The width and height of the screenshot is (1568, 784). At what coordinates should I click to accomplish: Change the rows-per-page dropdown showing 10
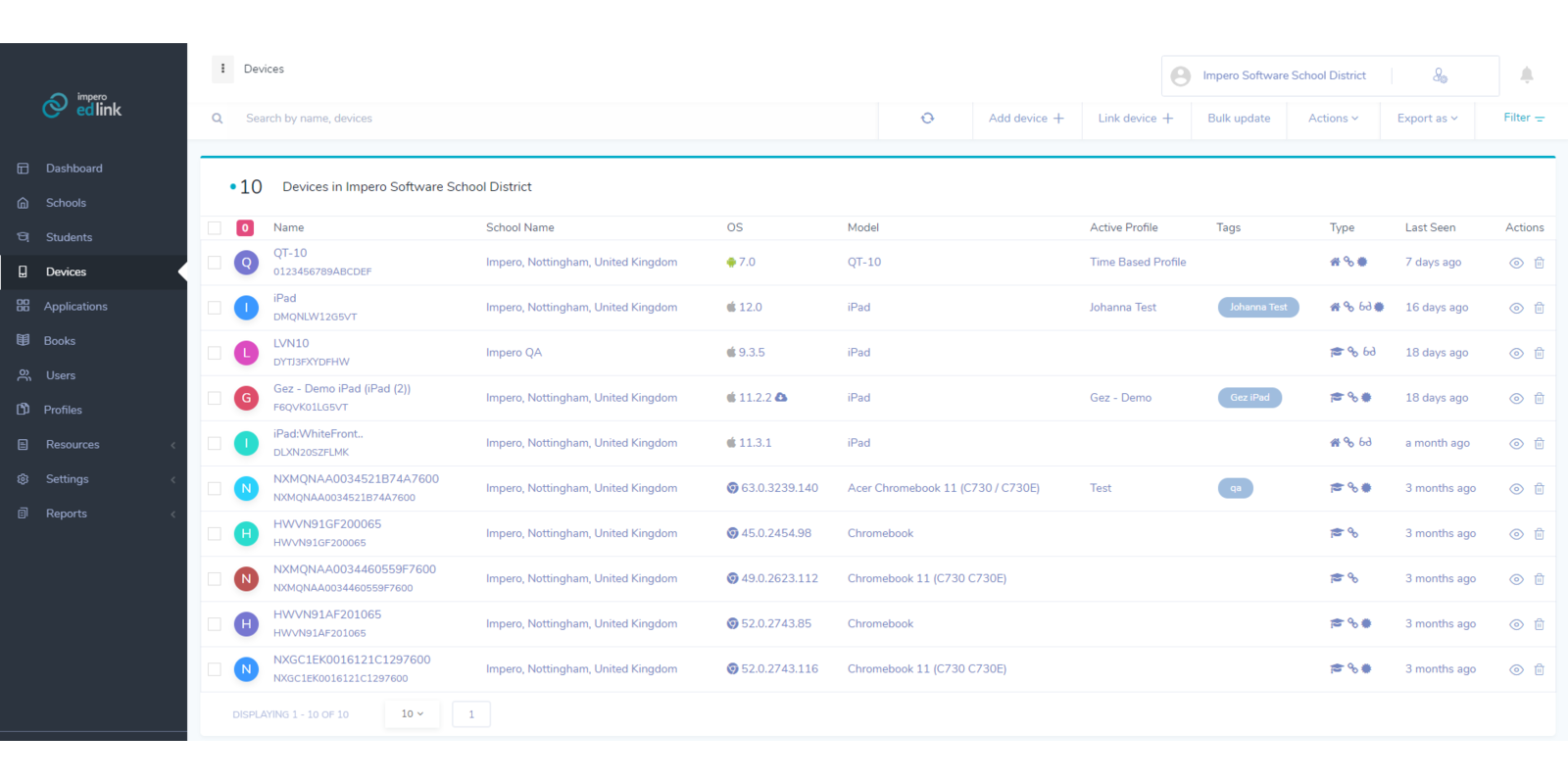pos(413,713)
